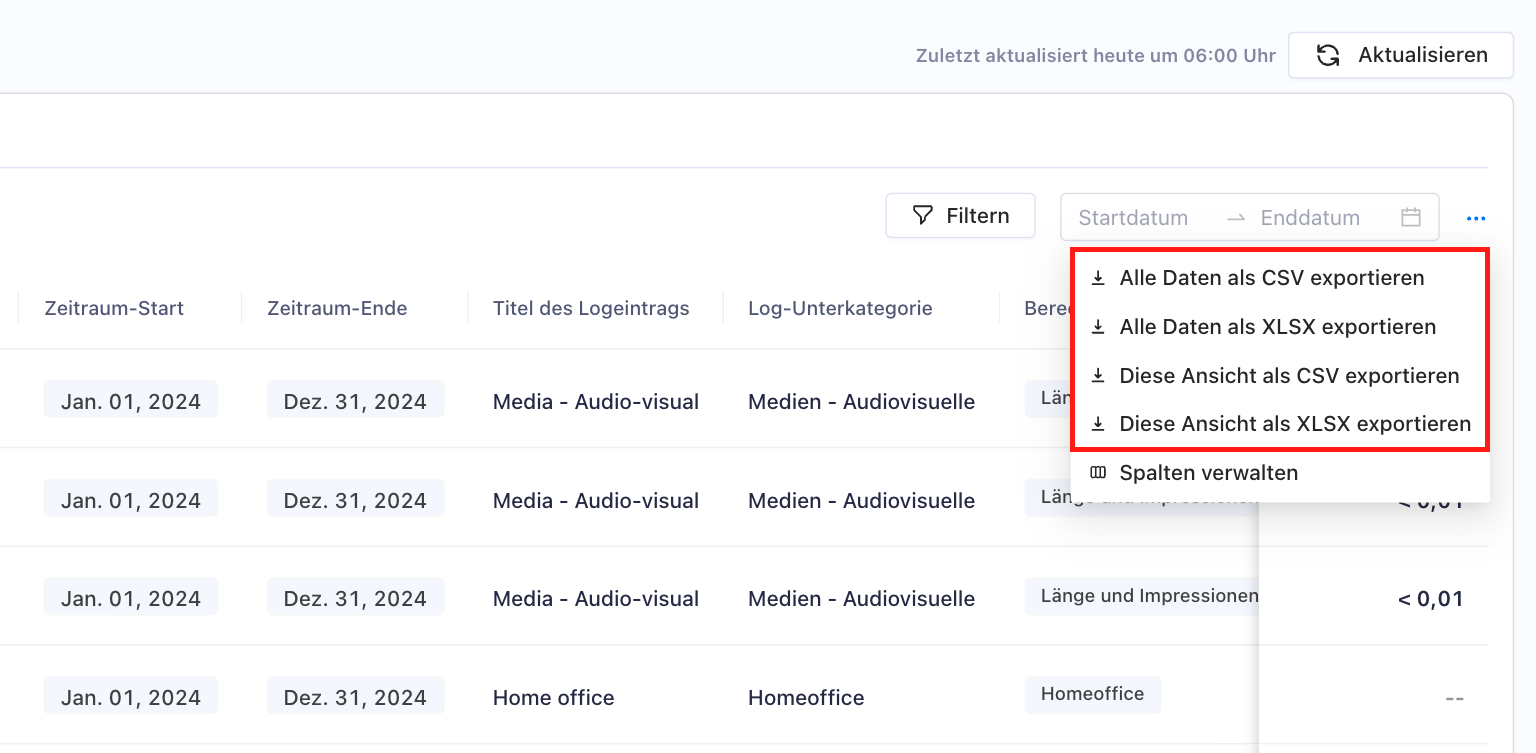Viewport: 1536px width, 753px height.
Task: Focus the Enddatum input field
Action: [x=1310, y=218]
